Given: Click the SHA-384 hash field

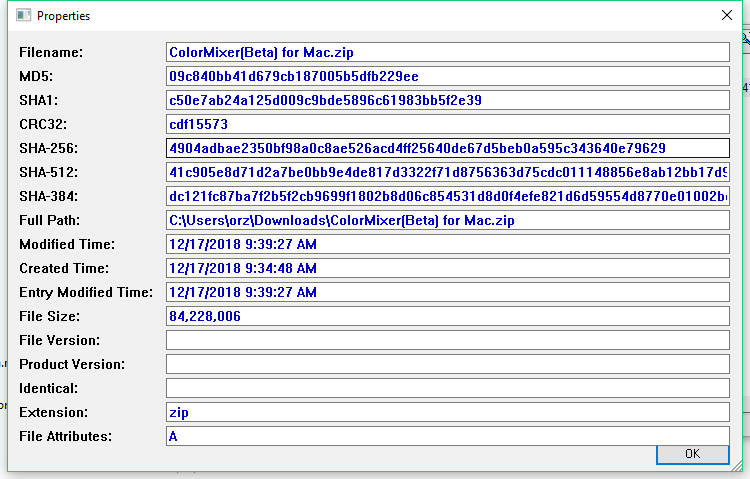Looking at the screenshot, I should click(447, 196).
